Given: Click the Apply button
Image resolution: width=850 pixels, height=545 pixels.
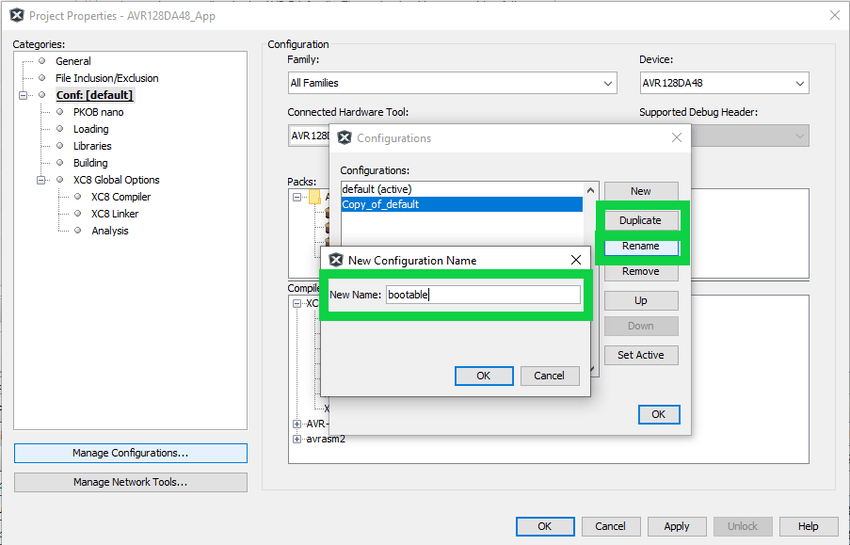Looking at the screenshot, I should [676, 526].
